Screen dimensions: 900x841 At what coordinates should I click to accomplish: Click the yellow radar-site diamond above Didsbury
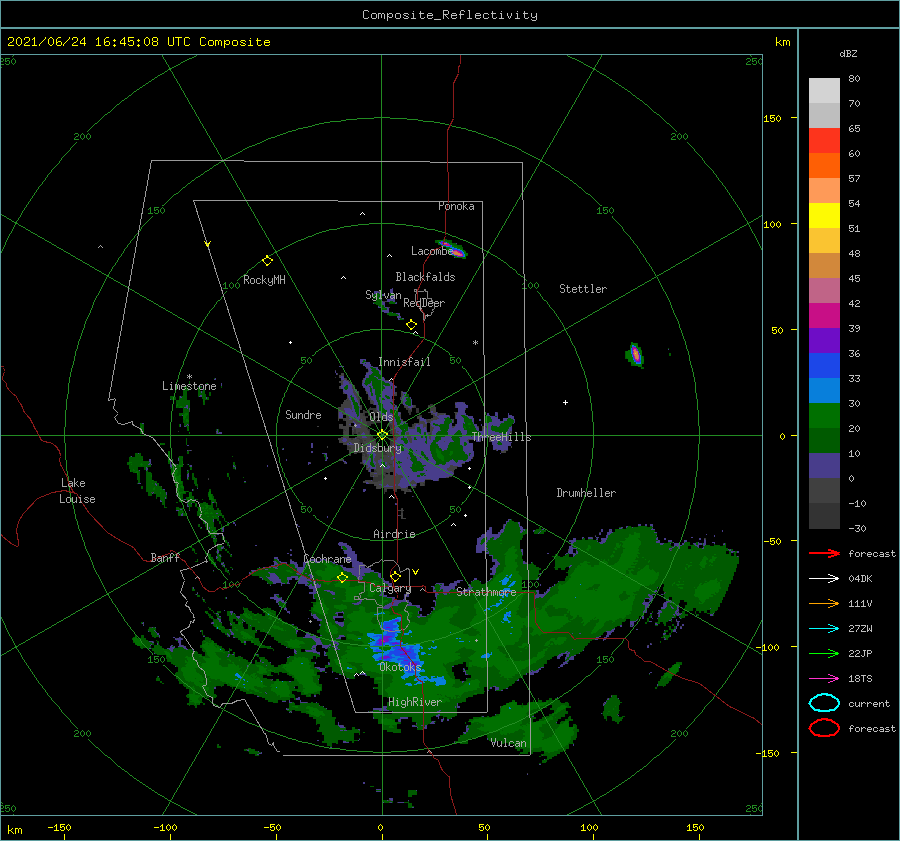(x=382, y=435)
